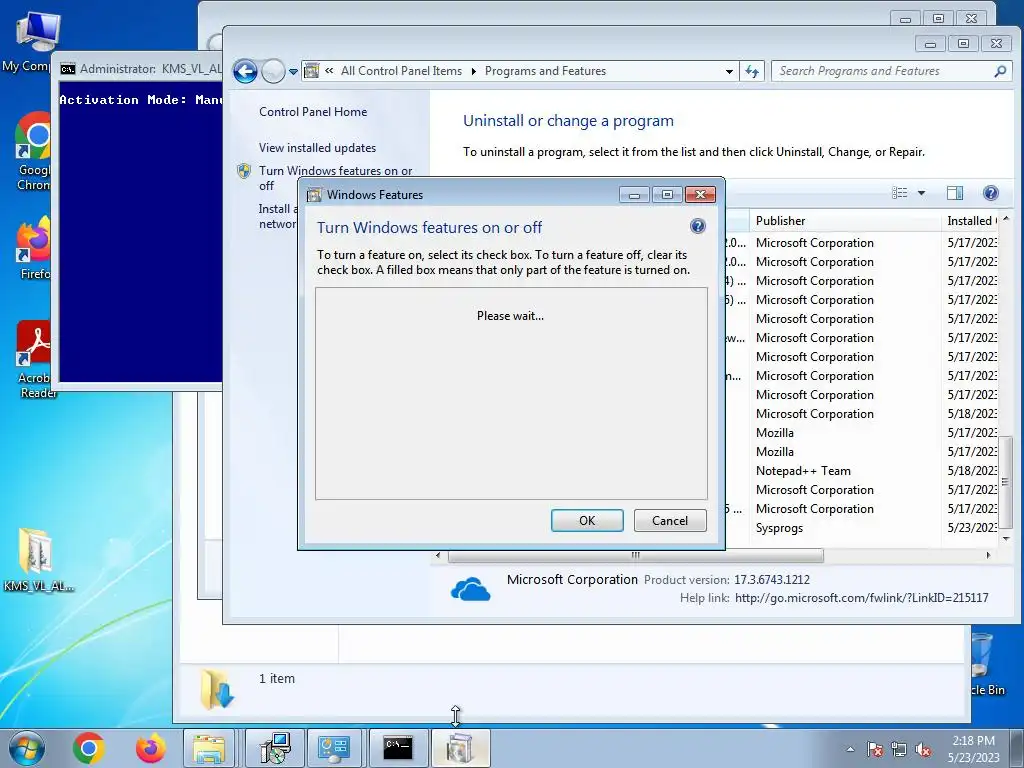Show hidden tray icons arrow

tap(850, 749)
